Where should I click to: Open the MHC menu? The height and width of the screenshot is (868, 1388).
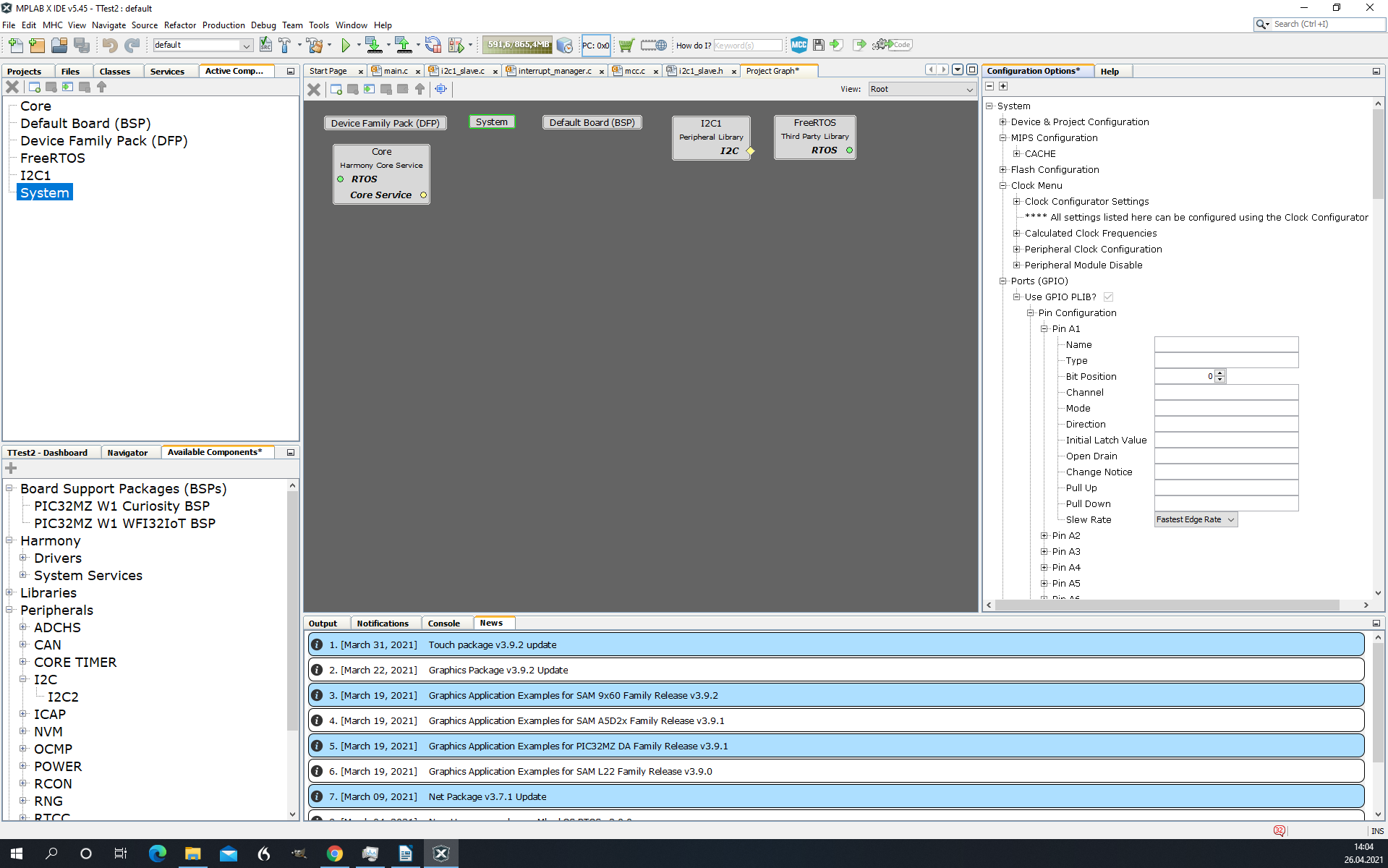[53, 25]
